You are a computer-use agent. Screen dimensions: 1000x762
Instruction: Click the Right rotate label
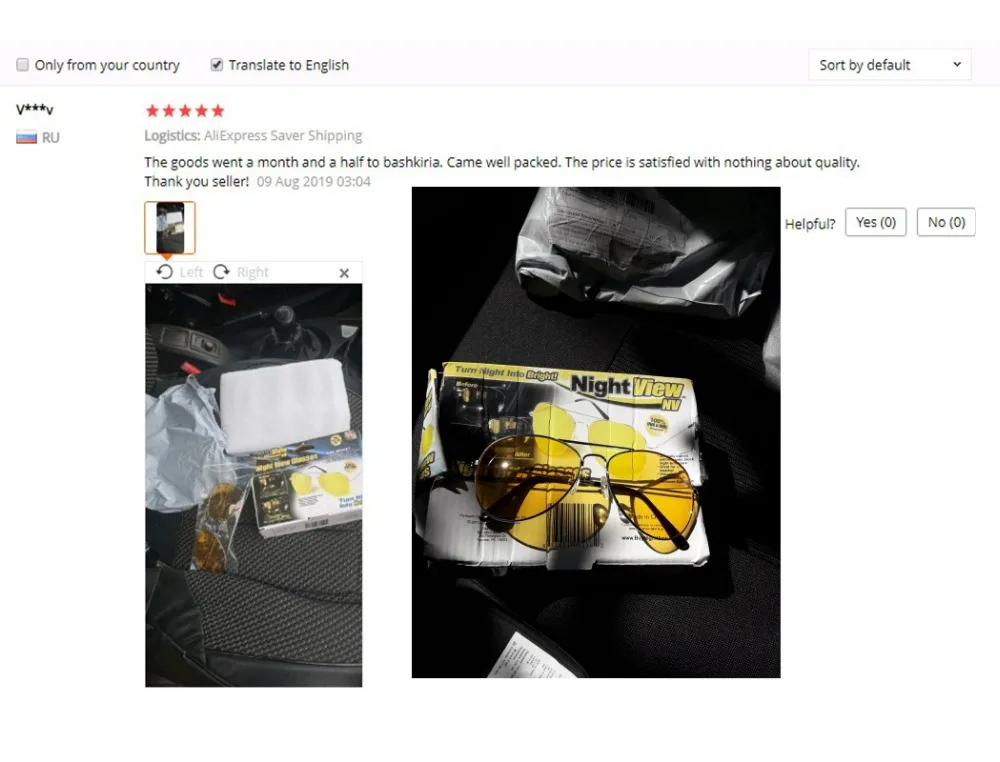click(253, 273)
